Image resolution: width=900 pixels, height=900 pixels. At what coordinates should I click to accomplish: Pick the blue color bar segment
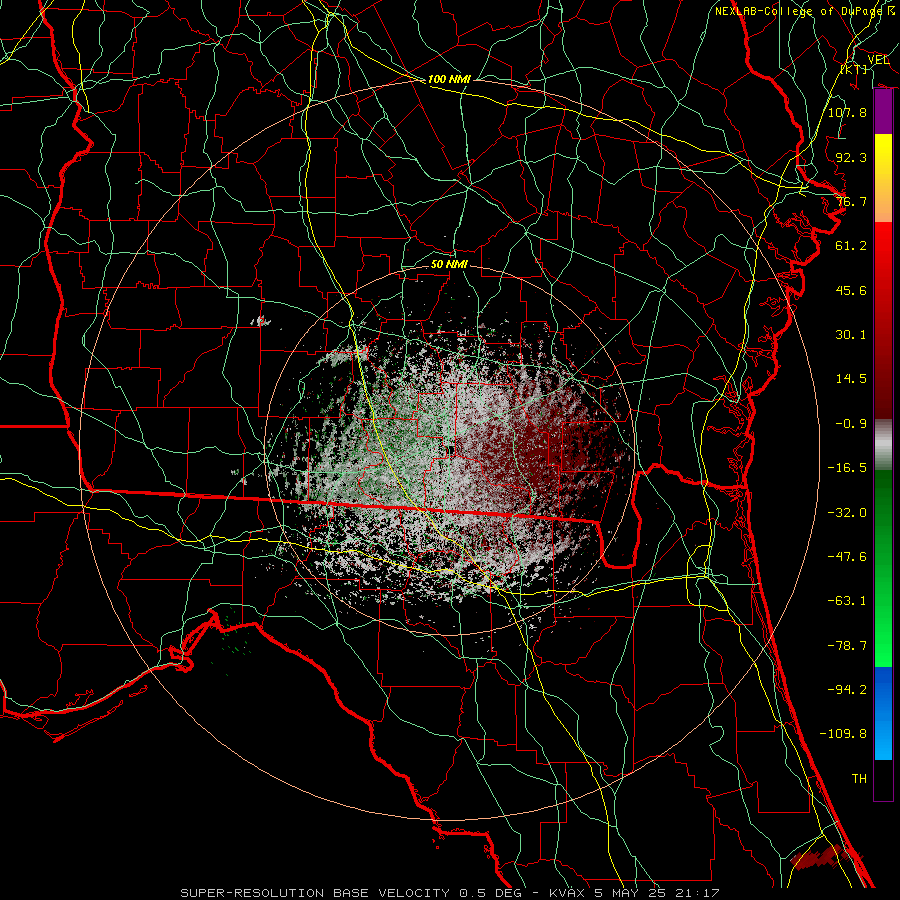883,713
